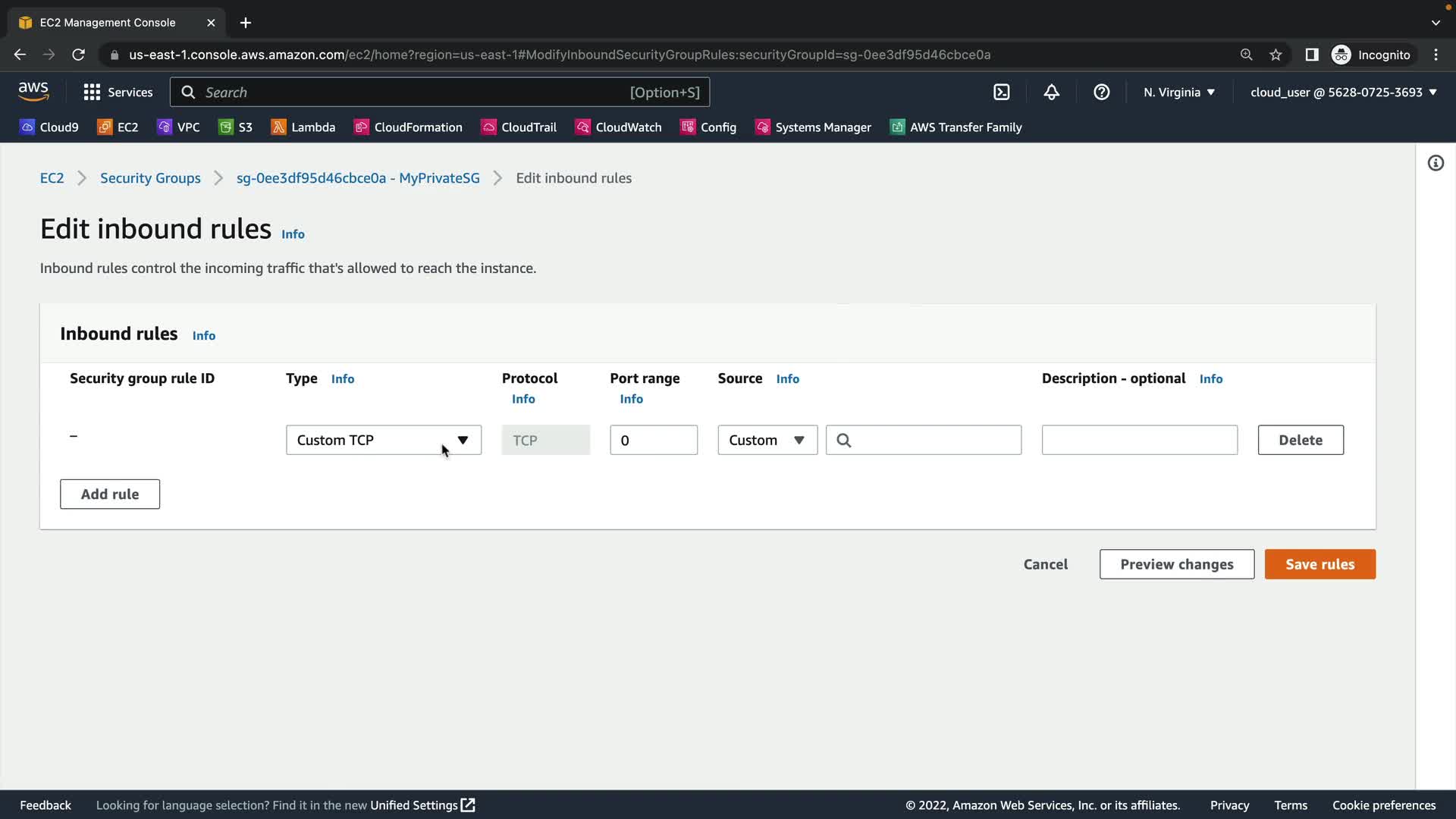Viewport: 1456px width, 819px height.
Task: Click the Add rule button
Action: click(x=110, y=494)
